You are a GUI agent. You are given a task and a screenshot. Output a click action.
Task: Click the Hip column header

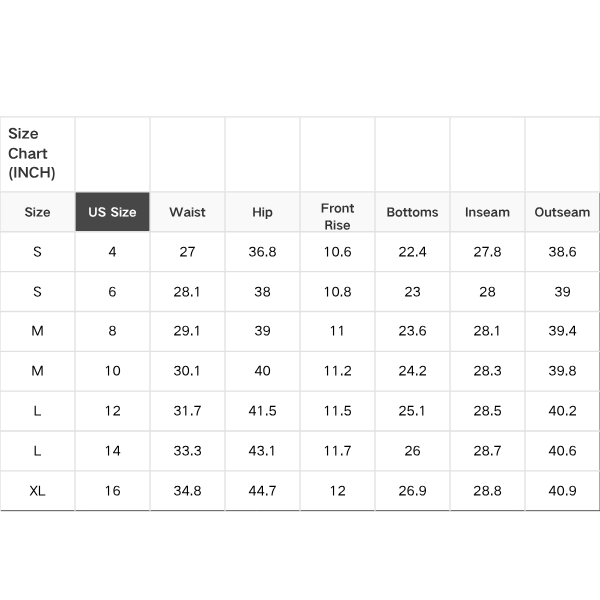coord(262,212)
